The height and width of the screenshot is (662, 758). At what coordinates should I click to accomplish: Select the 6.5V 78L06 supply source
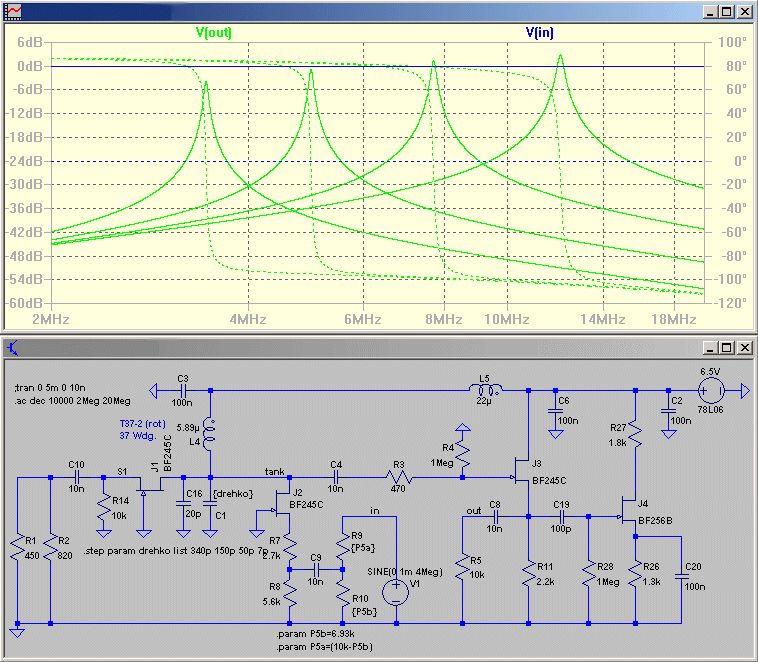pos(711,390)
